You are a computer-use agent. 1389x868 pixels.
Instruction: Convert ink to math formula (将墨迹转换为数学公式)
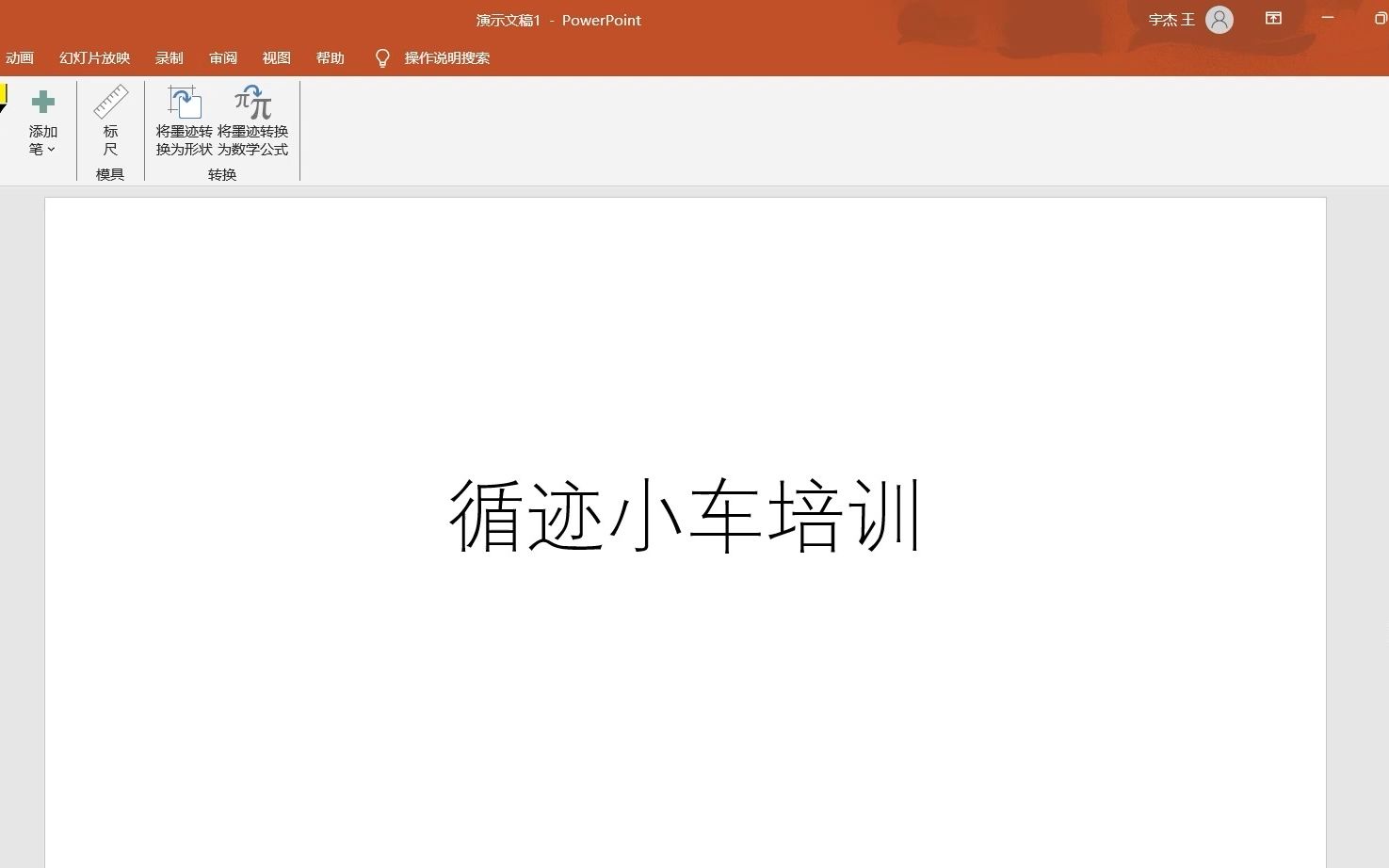252,121
